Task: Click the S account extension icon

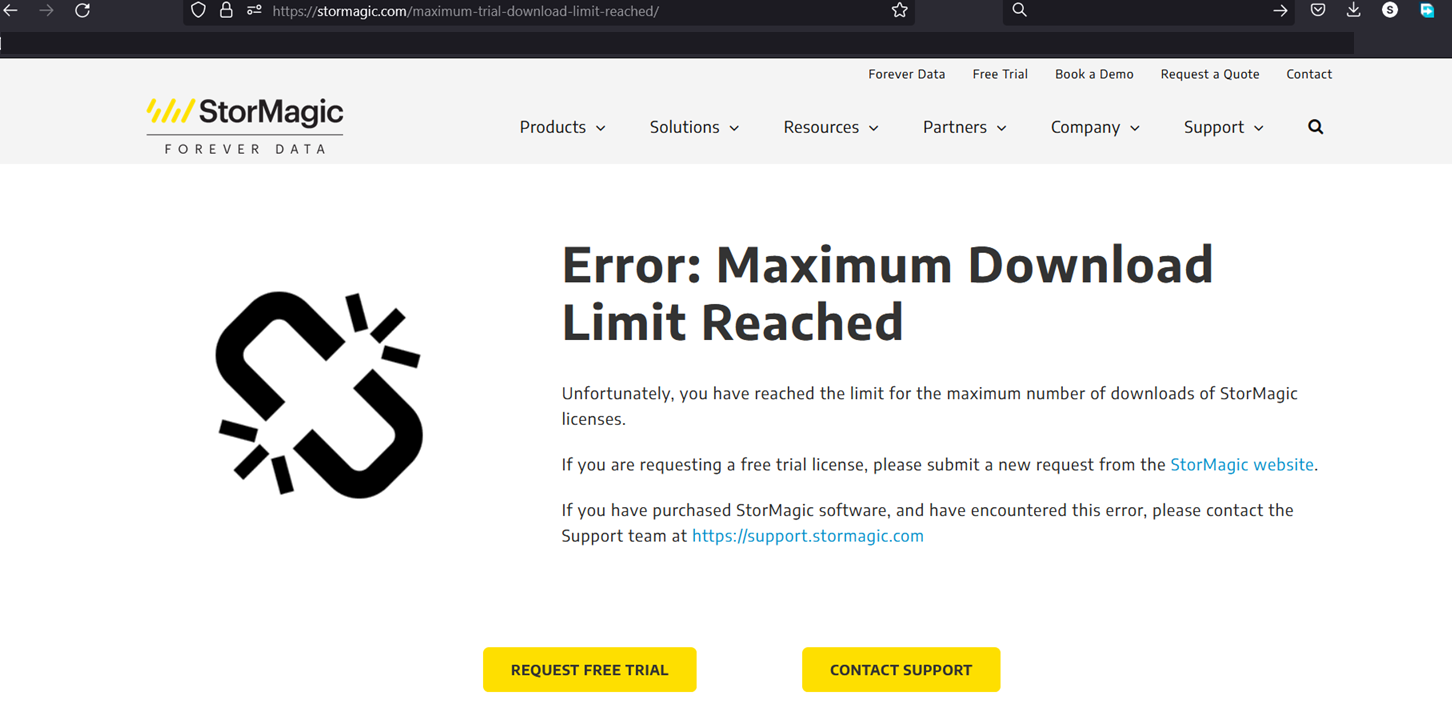Action: tap(1390, 10)
